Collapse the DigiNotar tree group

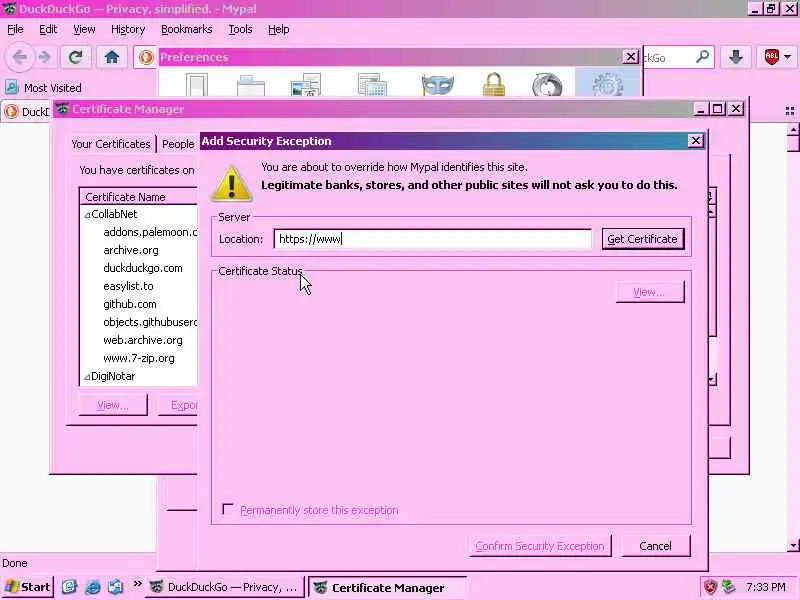pyautogui.click(x=87, y=377)
